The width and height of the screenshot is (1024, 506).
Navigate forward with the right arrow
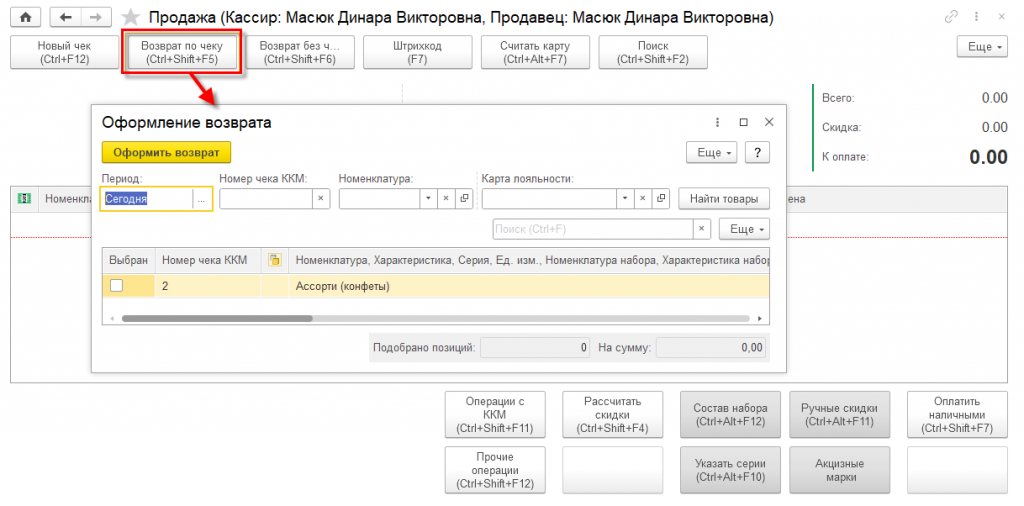[95, 18]
